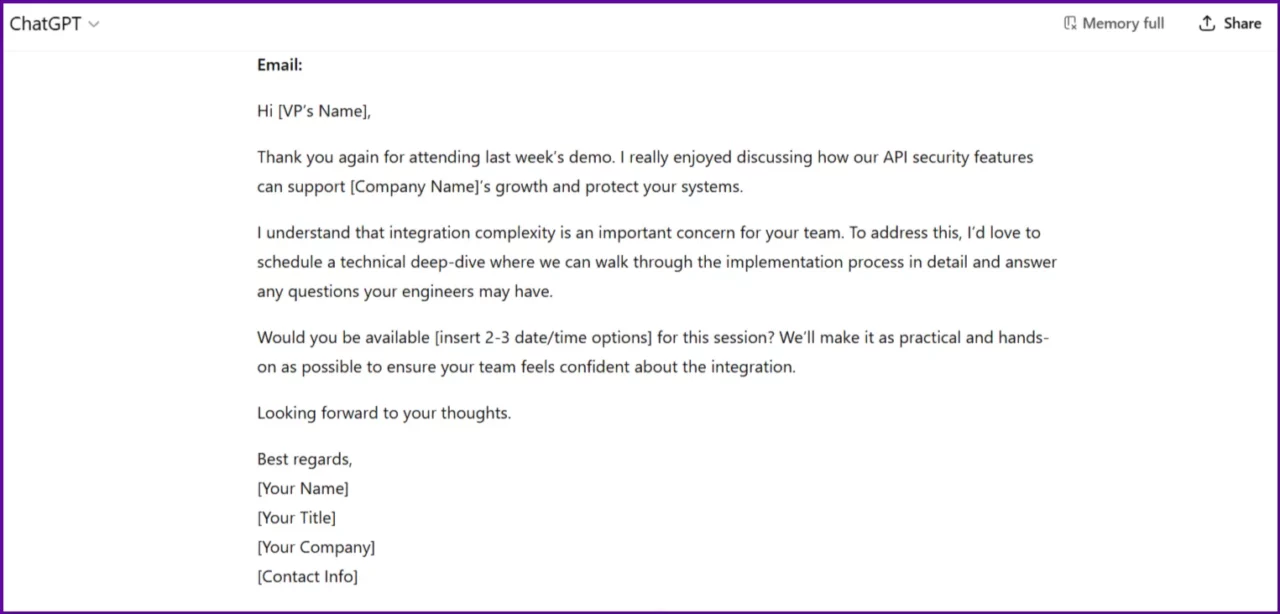
Task: Click the Memory full icon
Action: tap(1070, 23)
